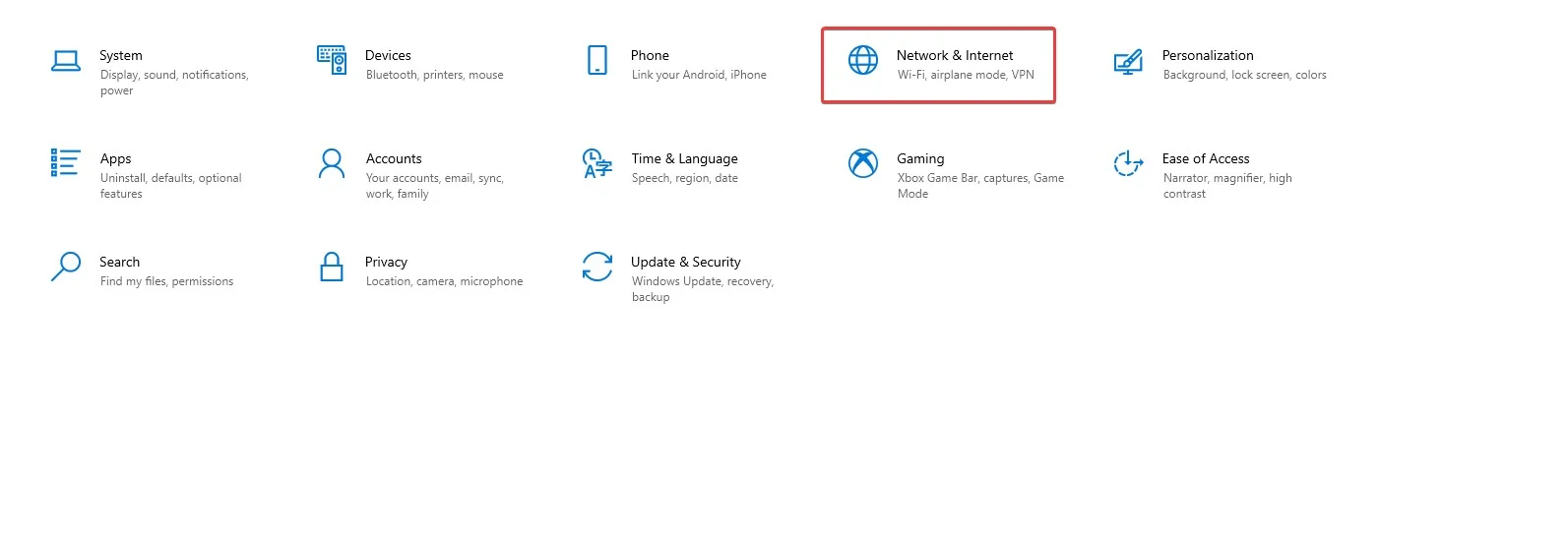Select the Accounts person icon
Viewport: 1568px width, 538px height.
(332, 163)
